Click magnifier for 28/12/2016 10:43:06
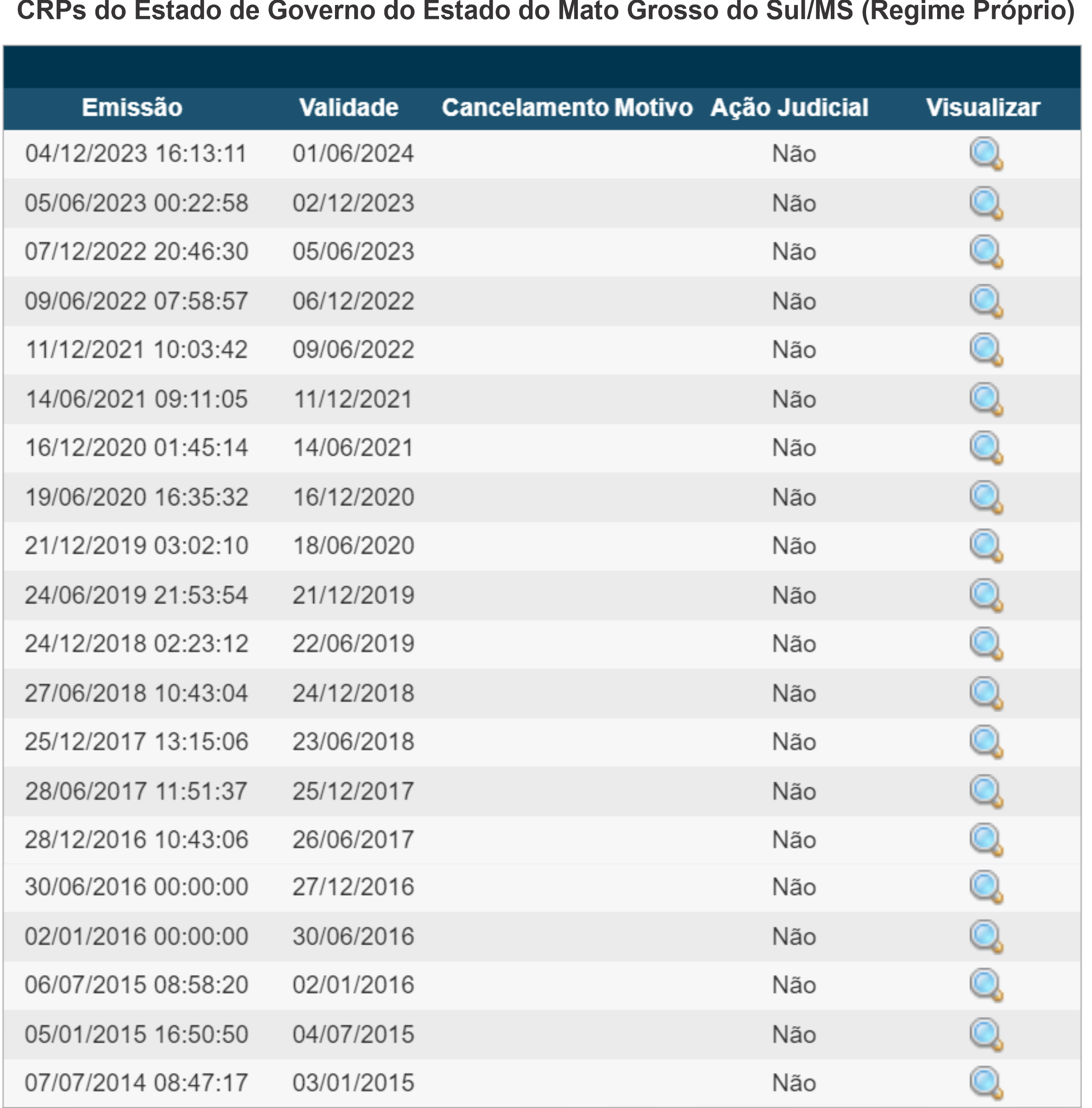This screenshot has height=1108, width=1092. tap(986, 840)
